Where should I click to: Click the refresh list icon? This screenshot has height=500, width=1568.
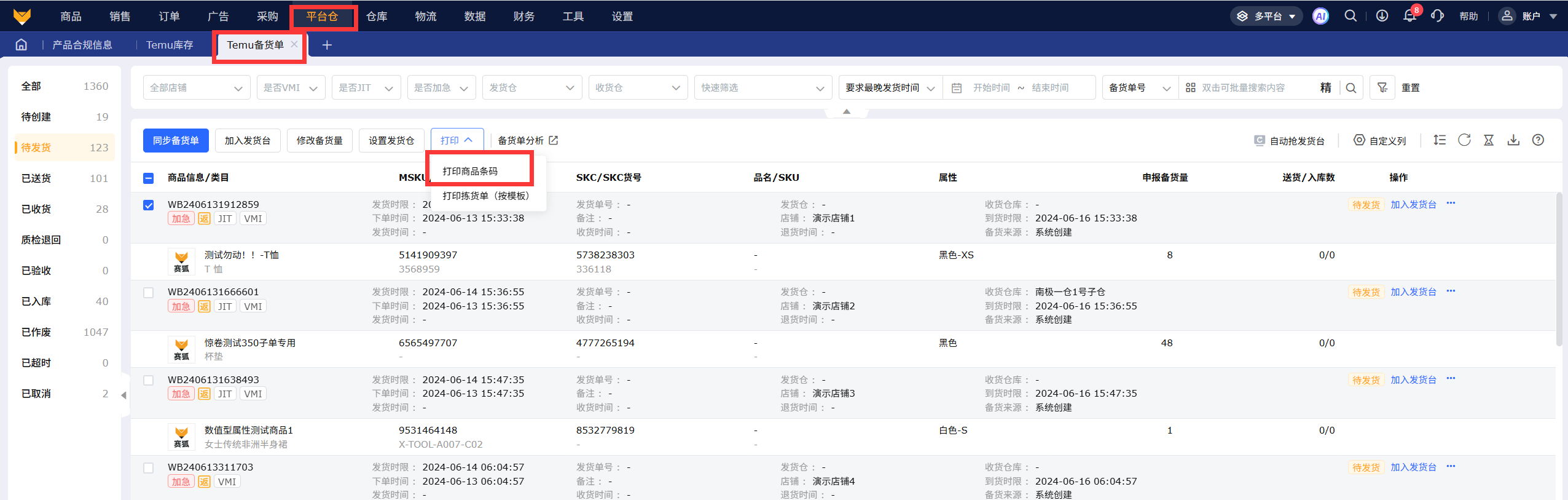[1464, 140]
